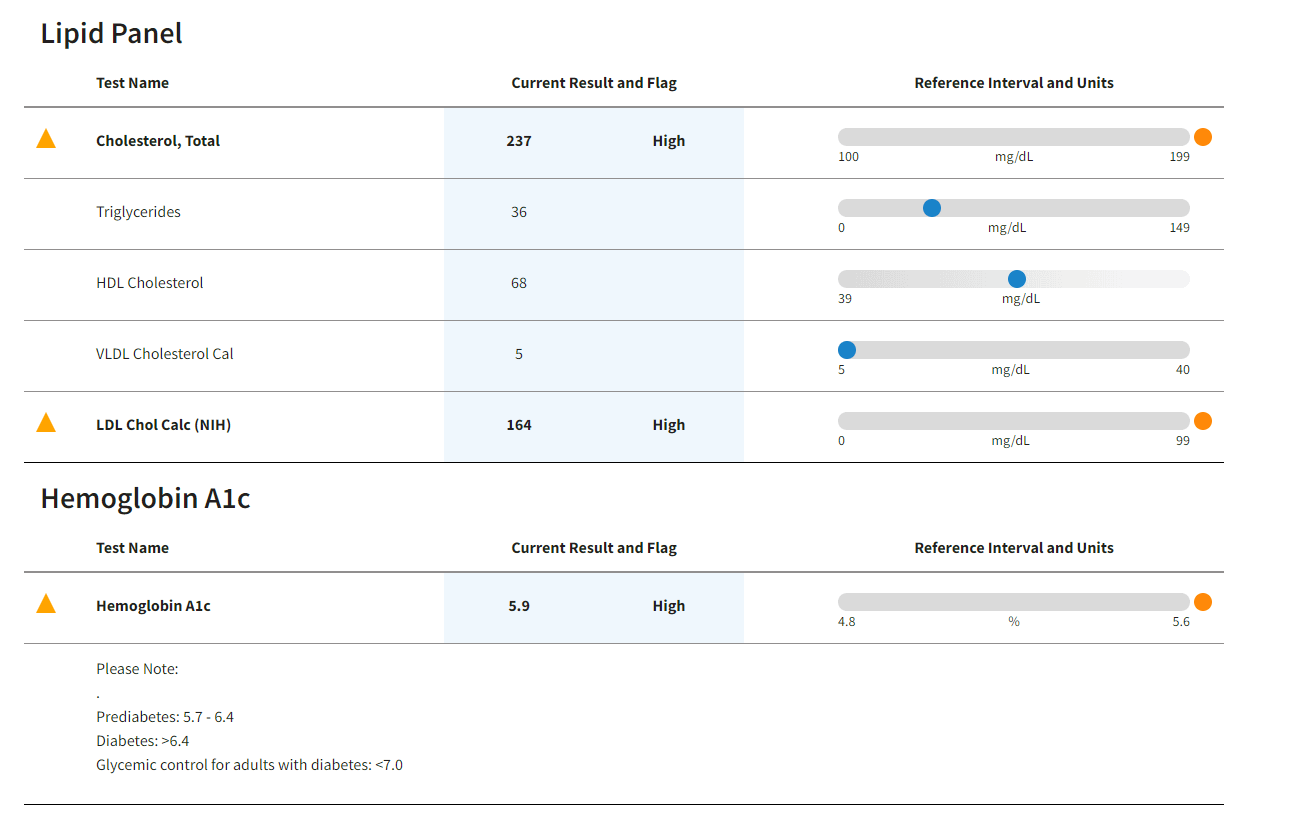Click the Hemoglobin A1c section heading
This screenshot has height=839, width=1290.
coord(146,498)
